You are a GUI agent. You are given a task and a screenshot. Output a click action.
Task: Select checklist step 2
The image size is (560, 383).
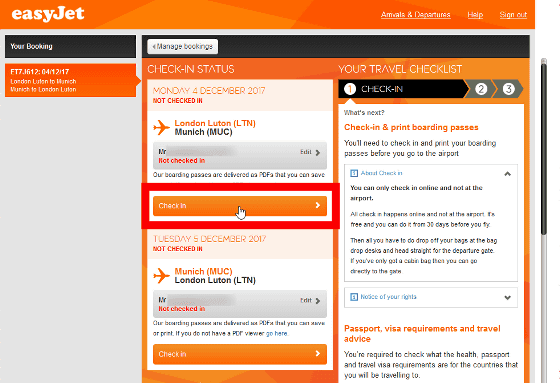(481, 89)
